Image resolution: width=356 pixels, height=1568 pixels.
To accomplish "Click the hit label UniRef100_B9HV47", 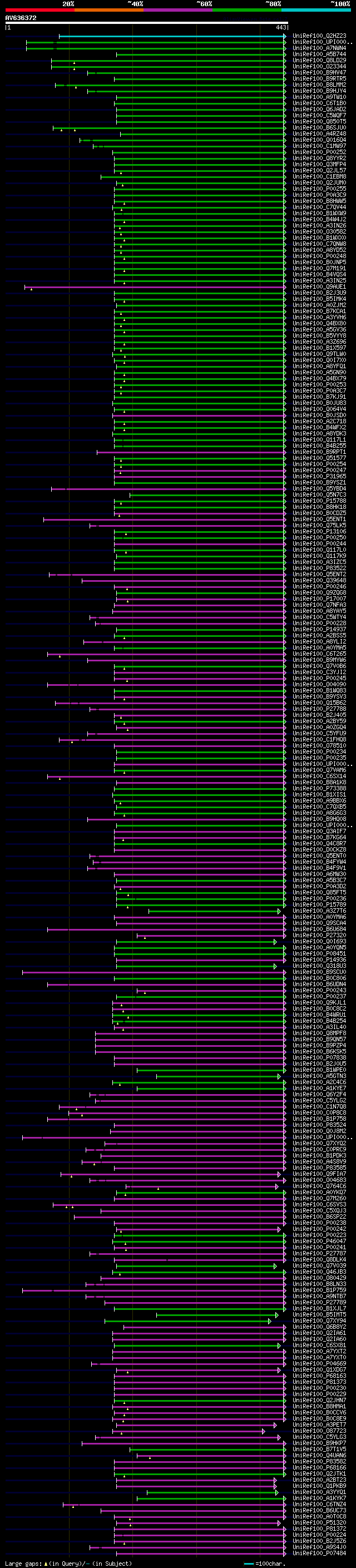I will 319,73.
